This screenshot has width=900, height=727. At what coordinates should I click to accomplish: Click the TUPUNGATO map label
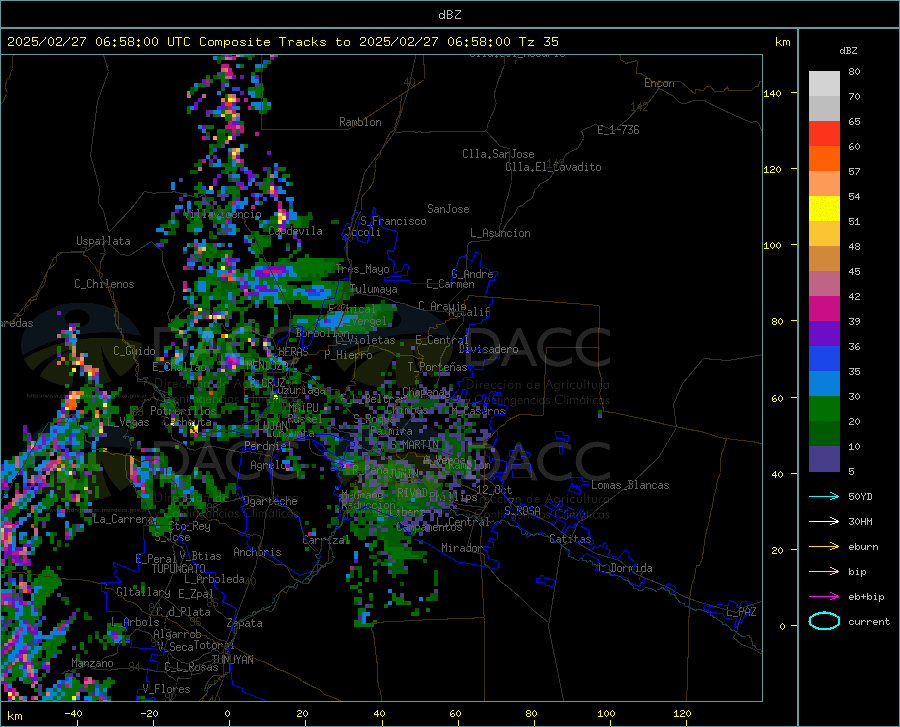coord(179,569)
